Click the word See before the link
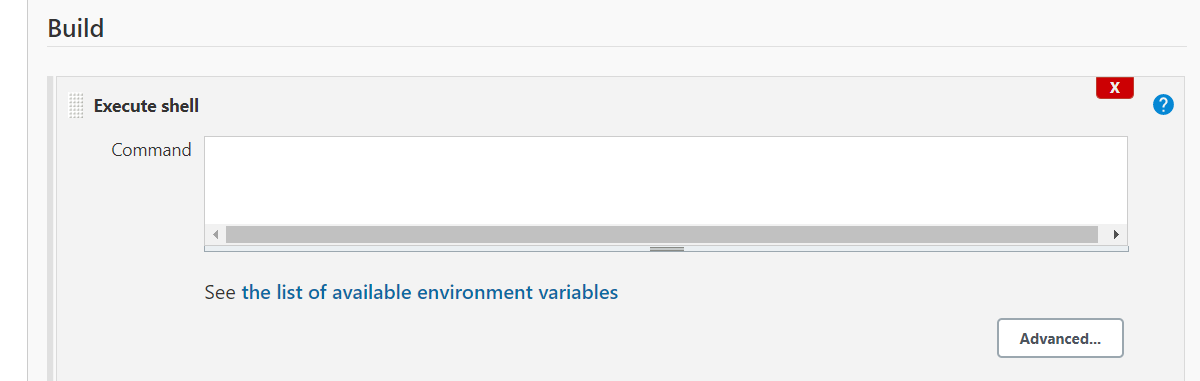This screenshot has height=381, width=1200. point(220,292)
